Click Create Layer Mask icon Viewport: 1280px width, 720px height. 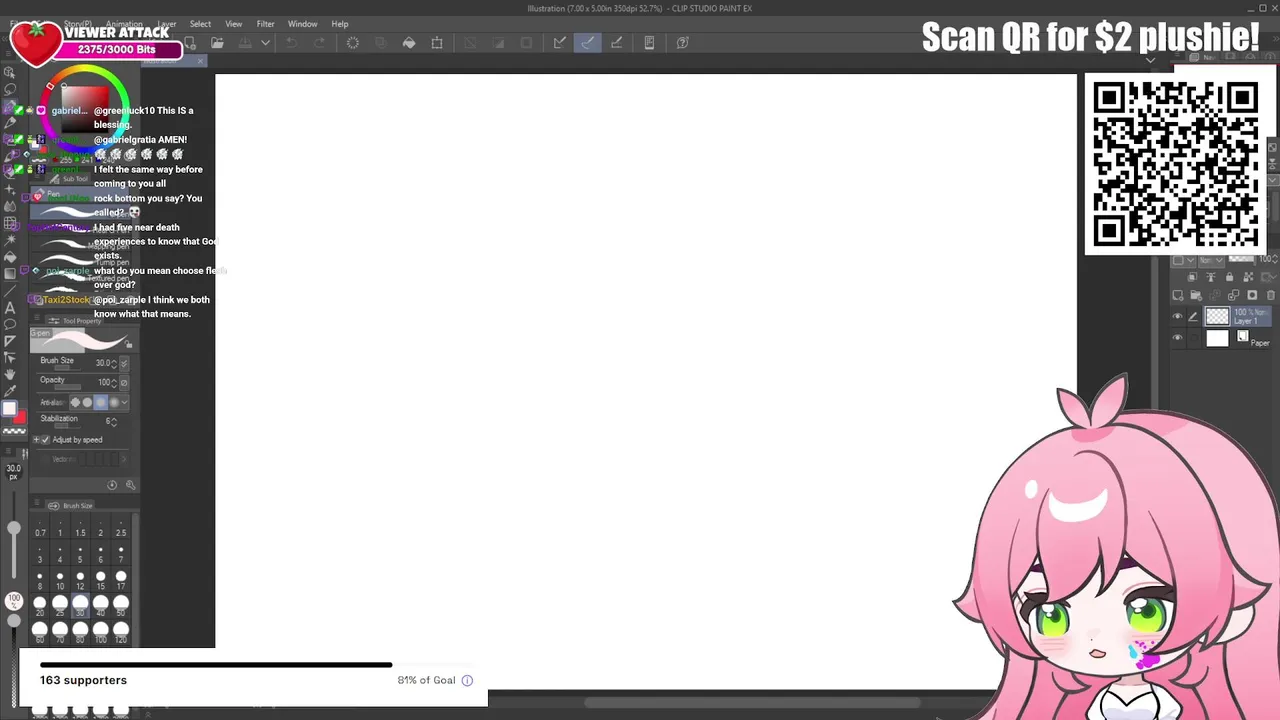point(1252,295)
